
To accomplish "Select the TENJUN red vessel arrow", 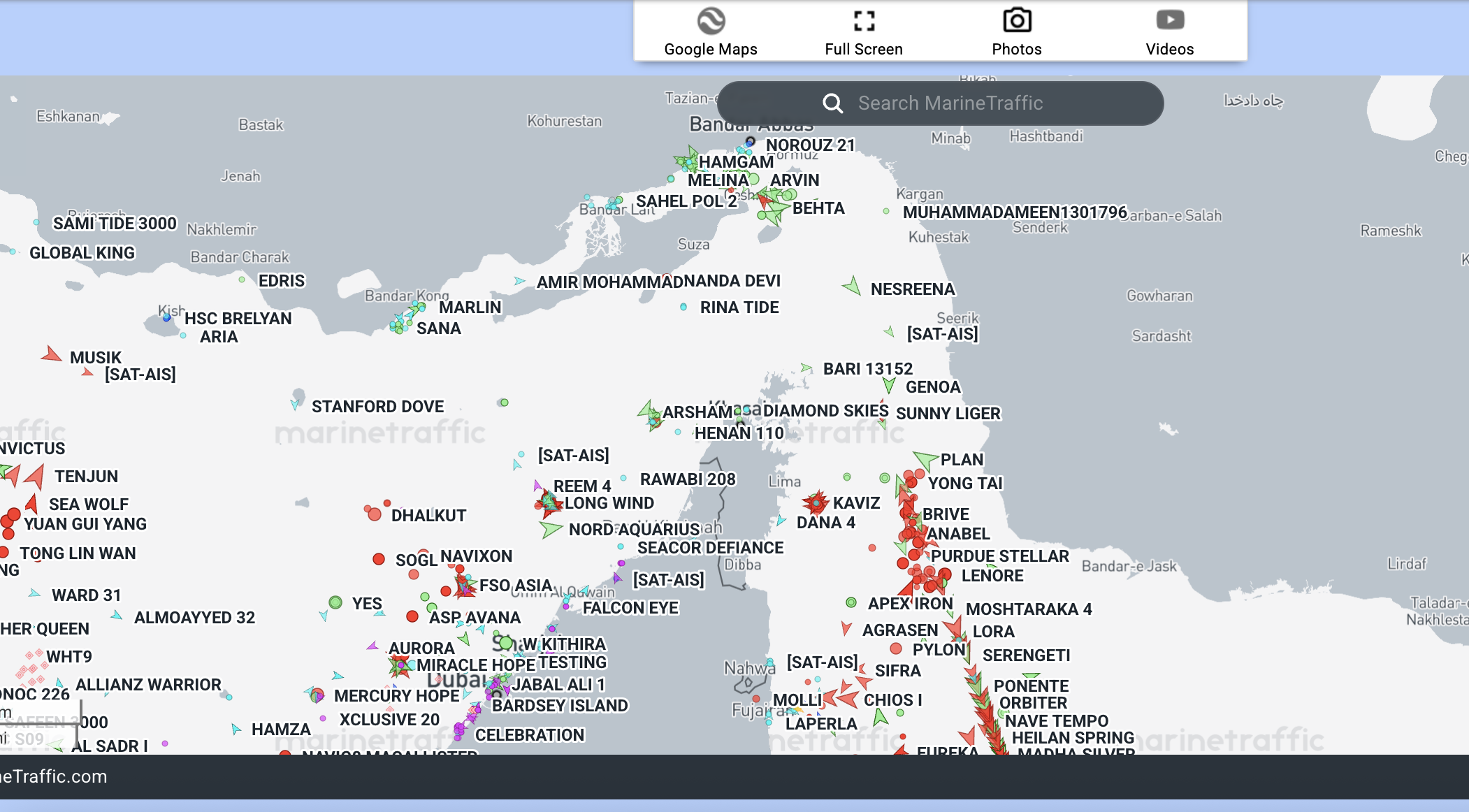I will pyautogui.click(x=35, y=477).
